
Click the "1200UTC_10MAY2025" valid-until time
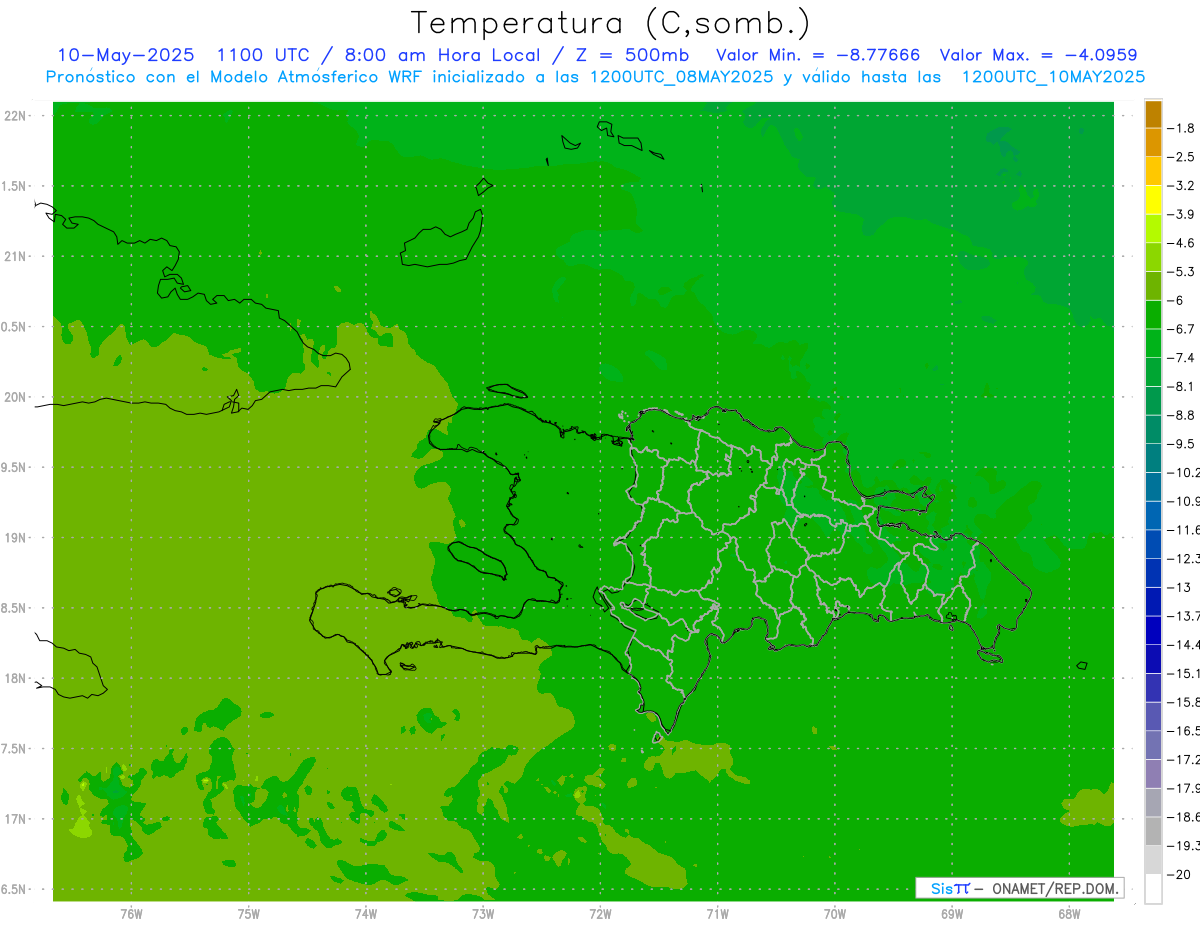(x=1053, y=77)
